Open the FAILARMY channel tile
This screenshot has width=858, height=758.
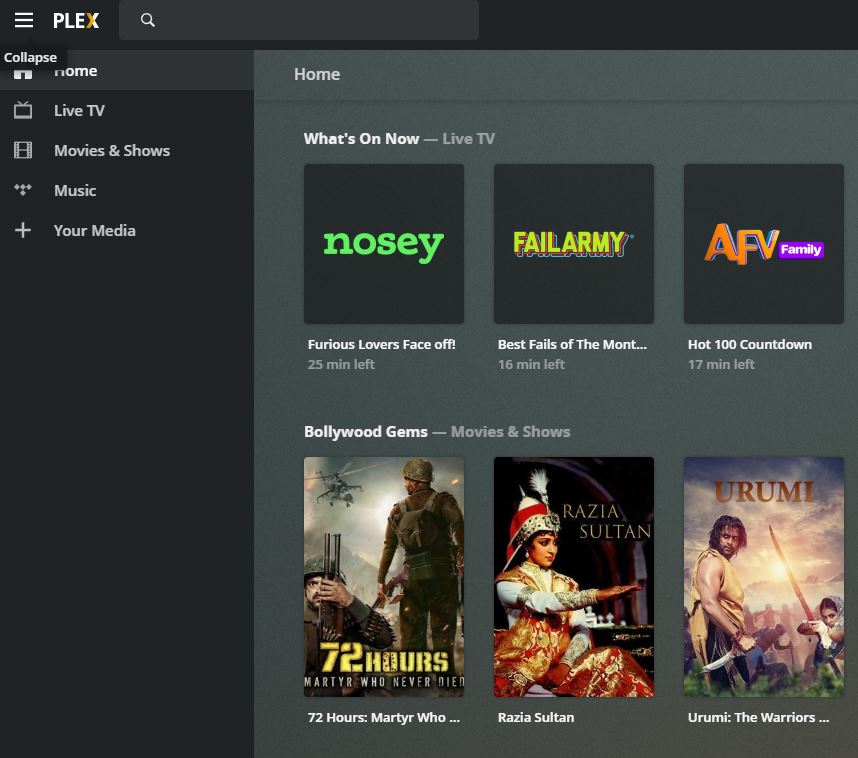(x=573, y=243)
